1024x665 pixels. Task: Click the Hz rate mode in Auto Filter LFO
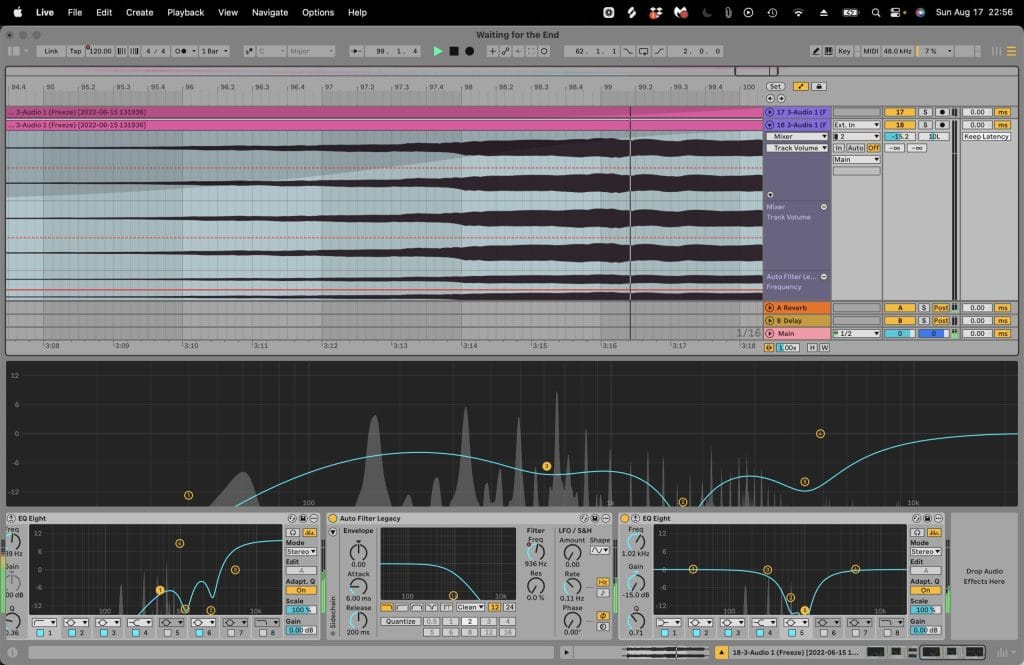pyautogui.click(x=603, y=582)
